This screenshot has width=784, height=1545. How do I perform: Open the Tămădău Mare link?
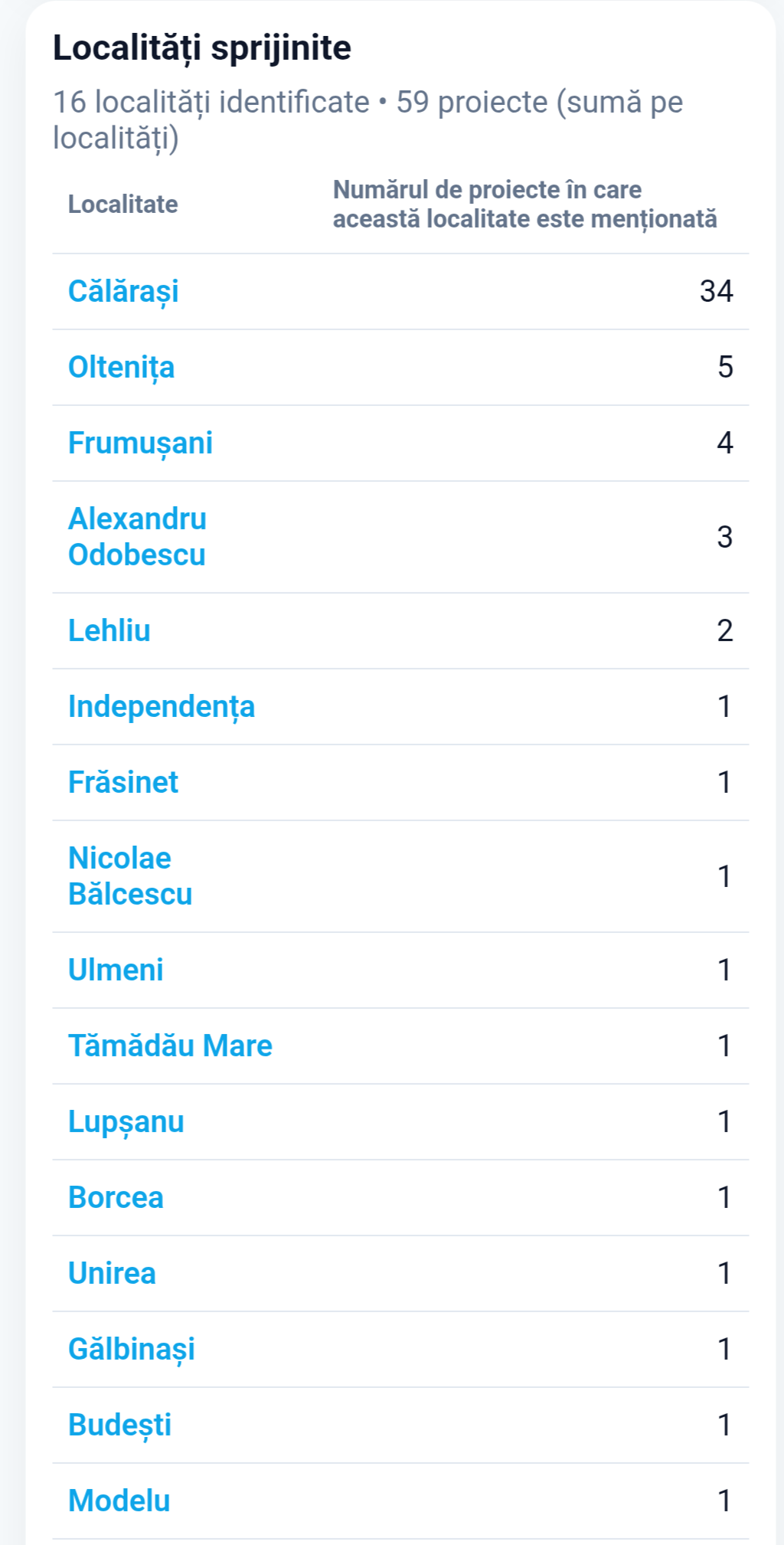pyautogui.click(x=170, y=1046)
